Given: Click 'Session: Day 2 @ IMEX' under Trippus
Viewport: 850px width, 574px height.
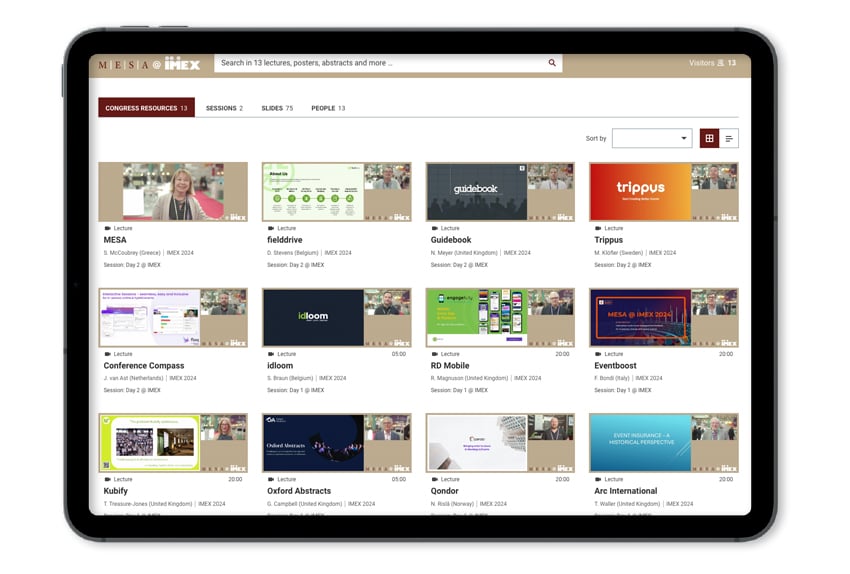Looking at the screenshot, I should (x=623, y=265).
